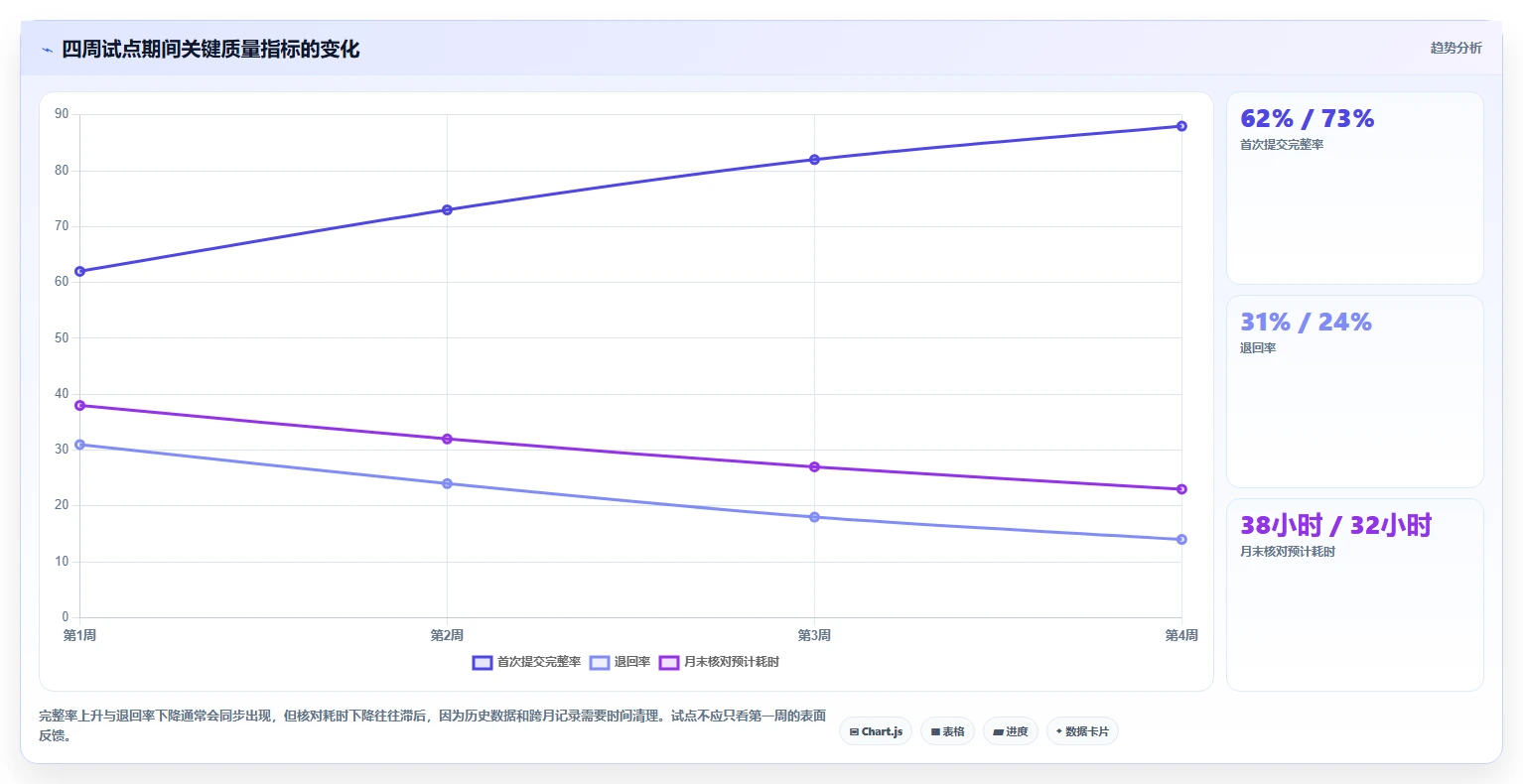Image resolution: width=1523 pixels, height=784 pixels.
Task: Click the 月末核对预计耗时 legend text
Action: click(732, 662)
